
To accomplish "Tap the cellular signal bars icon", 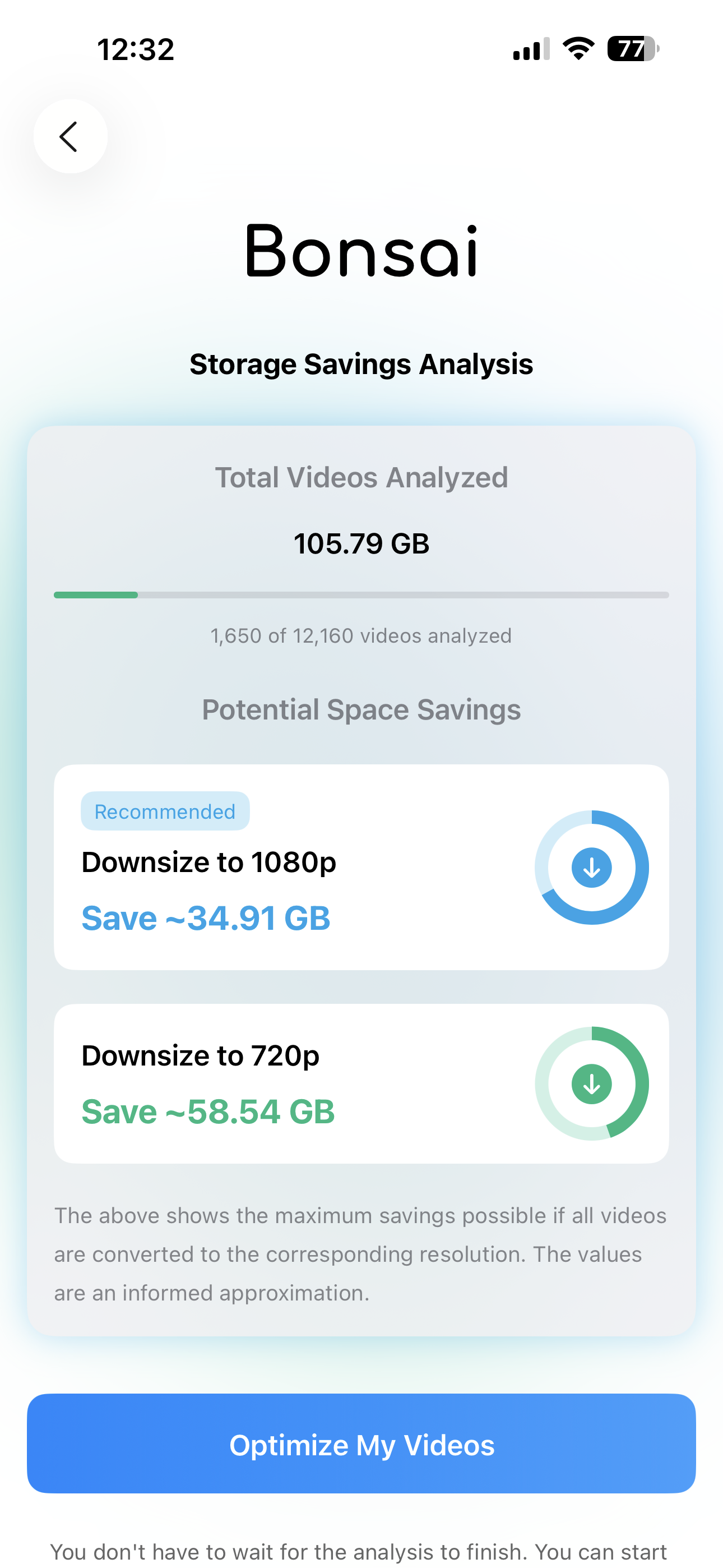I will click(x=531, y=49).
